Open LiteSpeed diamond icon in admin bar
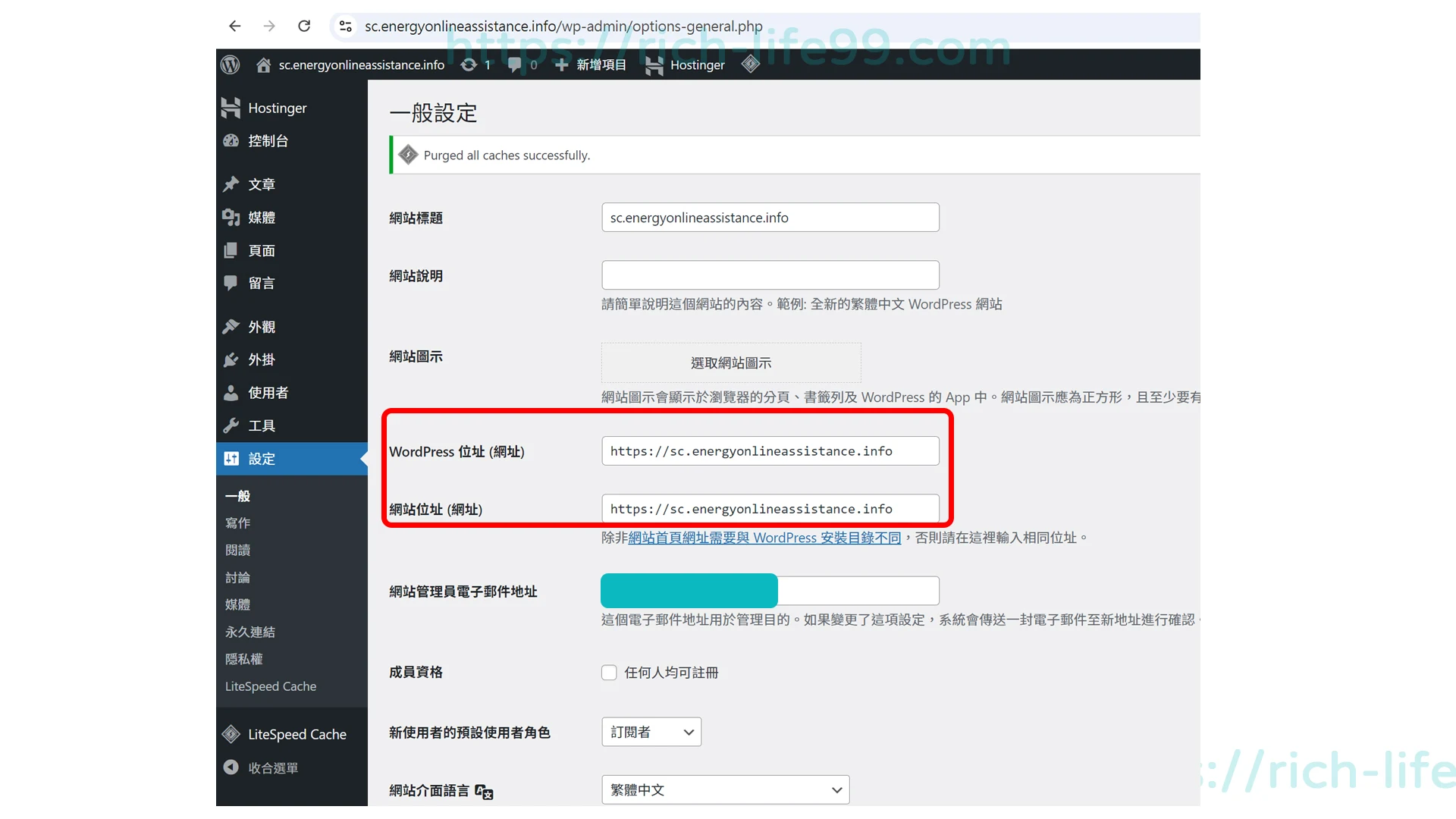 [x=751, y=64]
